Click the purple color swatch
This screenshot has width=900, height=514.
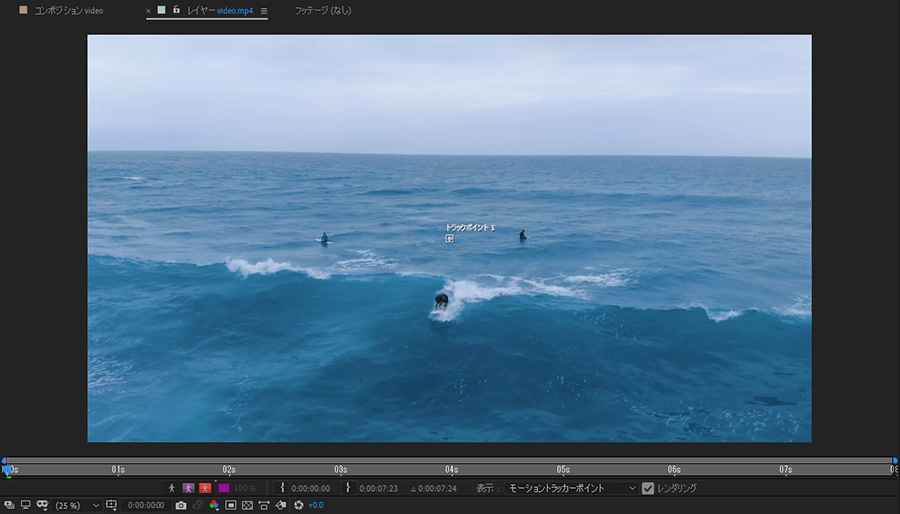point(223,488)
